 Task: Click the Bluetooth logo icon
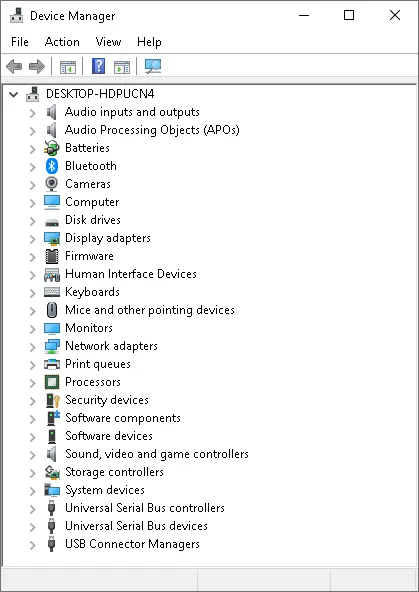click(52, 166)
